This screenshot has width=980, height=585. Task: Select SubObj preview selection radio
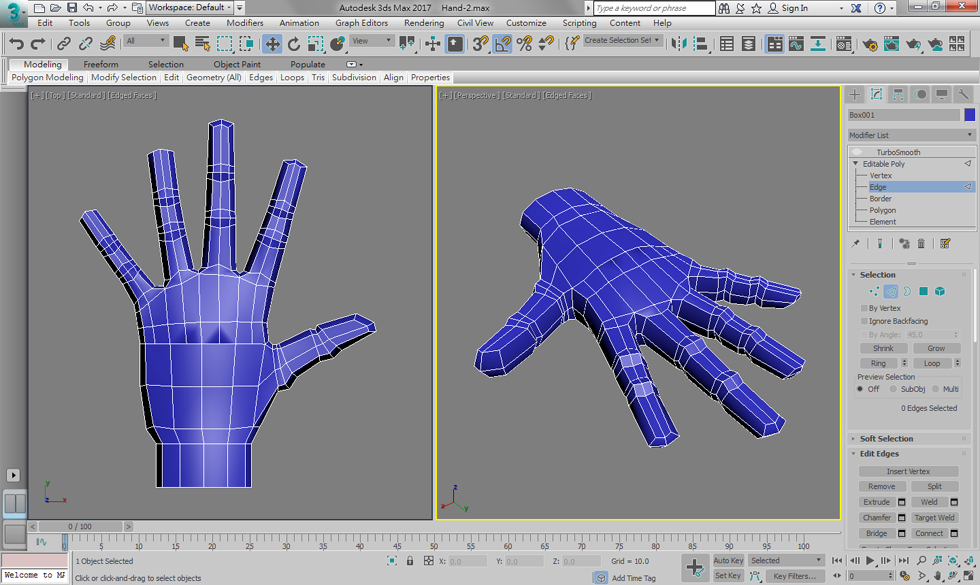(893, 389)
